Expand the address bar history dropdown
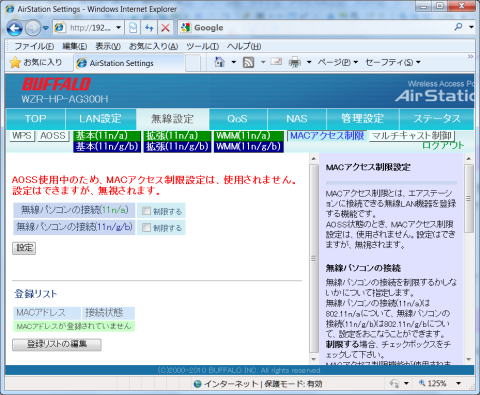Screen dimensions: 480x395 point(119,28)
